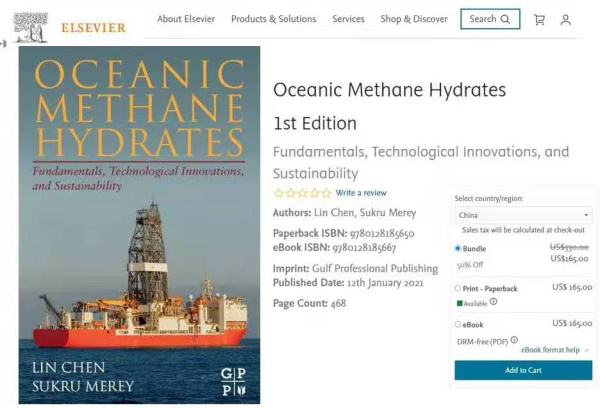Open the About Elsevier menu

(187, 19)
